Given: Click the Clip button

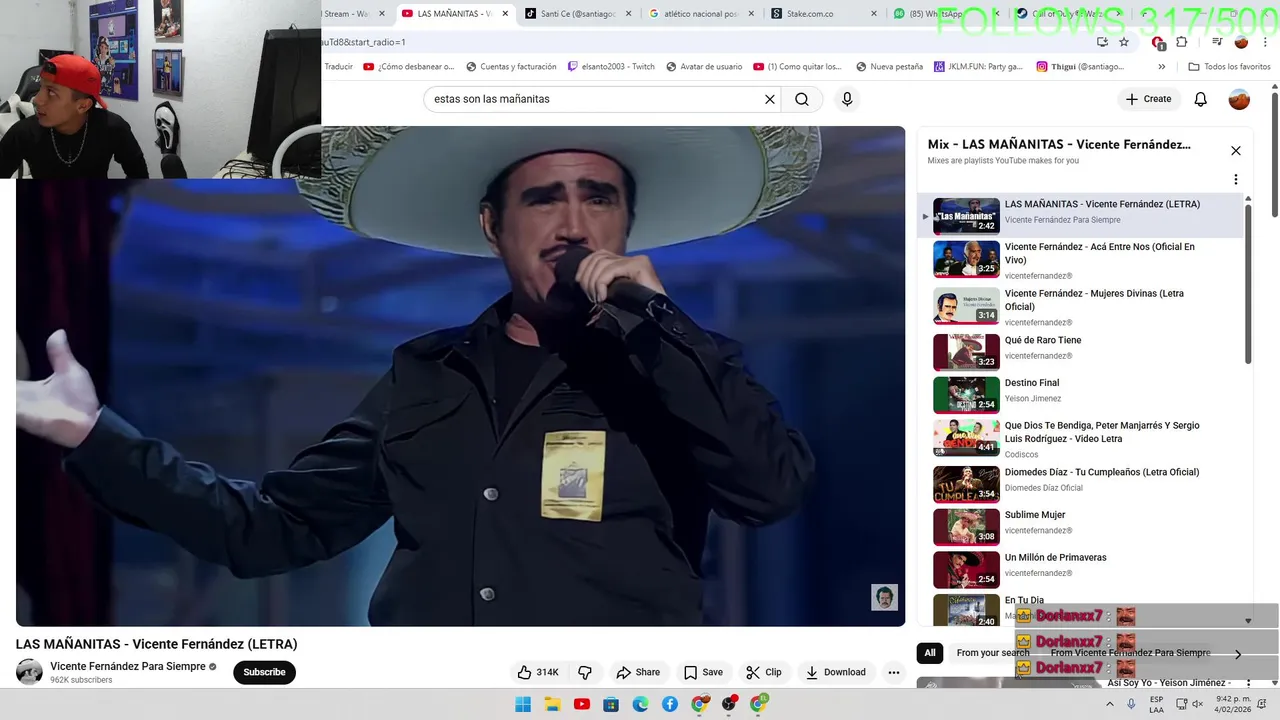Looking at the screenshot, I should (764, 672).
